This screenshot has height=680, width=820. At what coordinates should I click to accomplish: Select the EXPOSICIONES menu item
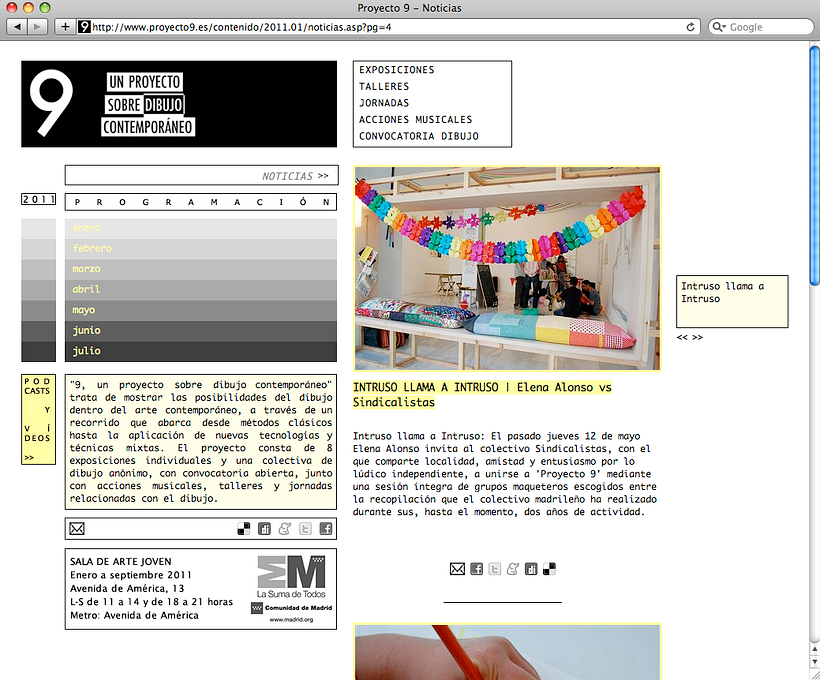tap(394, 70)
